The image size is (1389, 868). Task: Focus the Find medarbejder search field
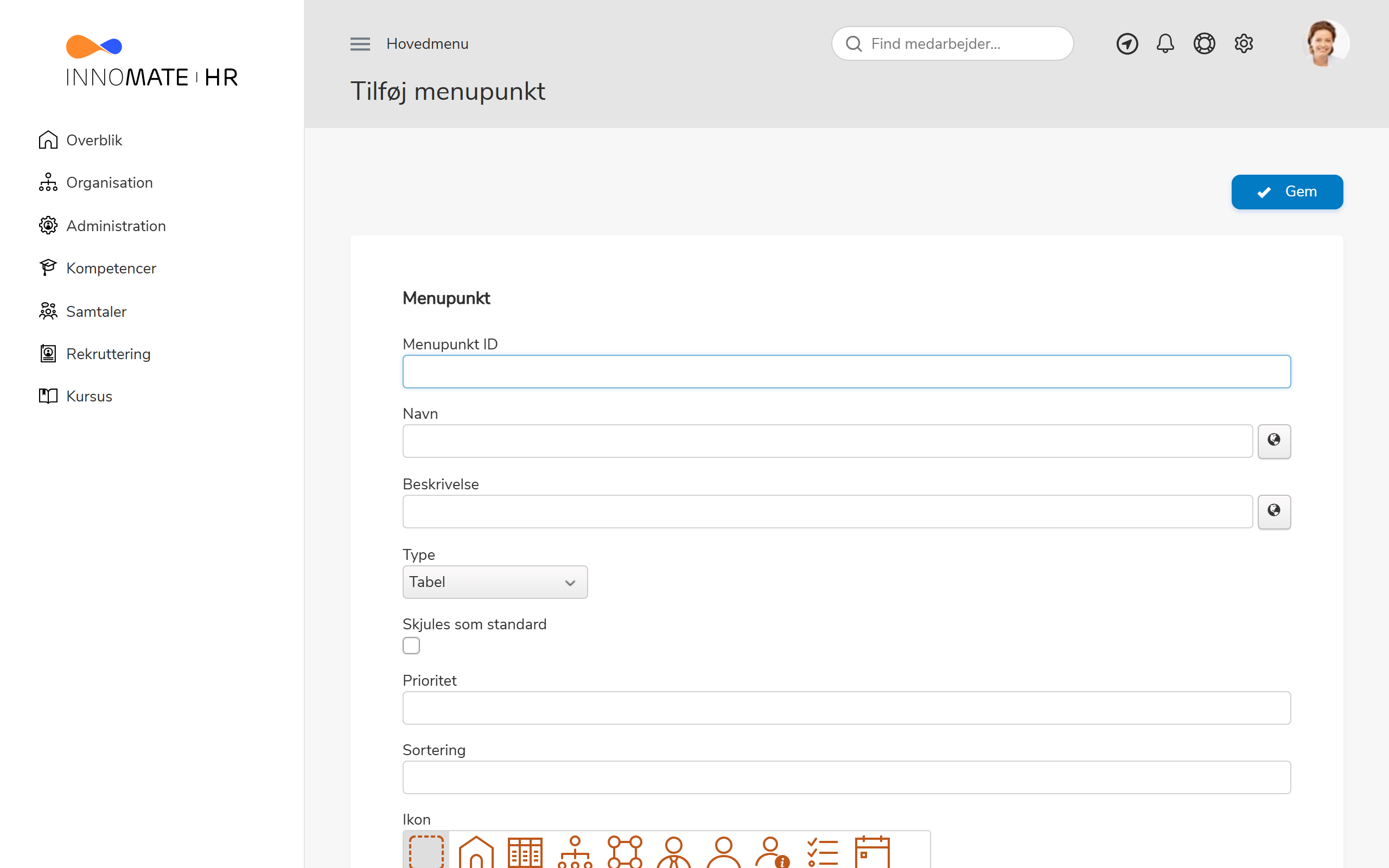coord(952,43)
